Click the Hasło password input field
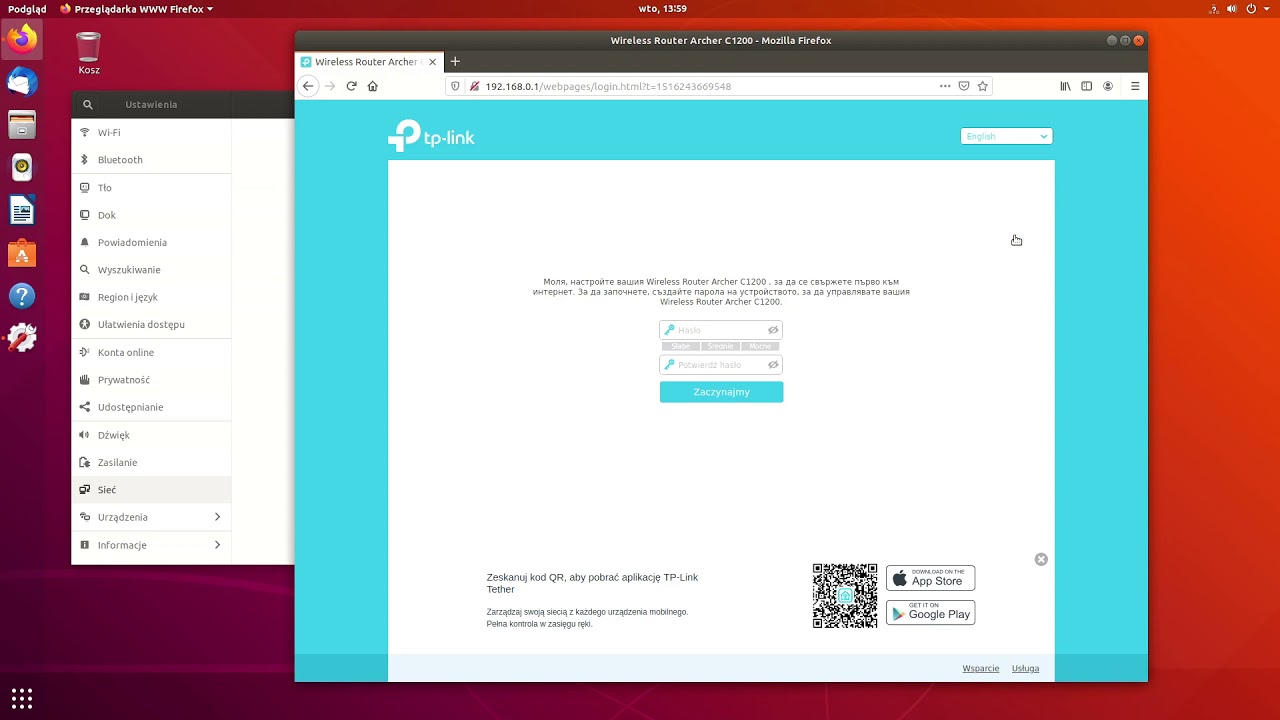This screenshot has width=1280, height=720. tap(721, 330)
